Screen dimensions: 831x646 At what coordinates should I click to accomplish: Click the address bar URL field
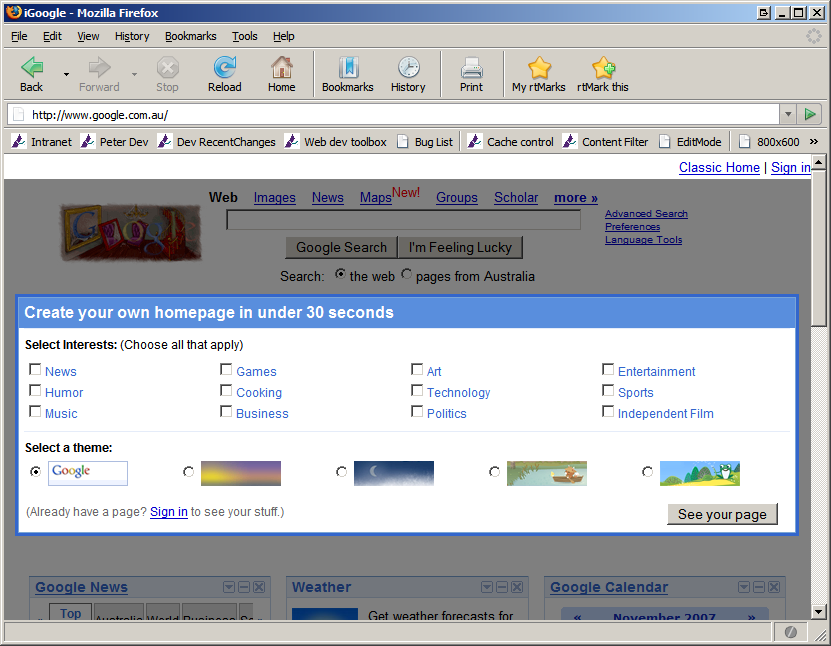coord(393,114)
